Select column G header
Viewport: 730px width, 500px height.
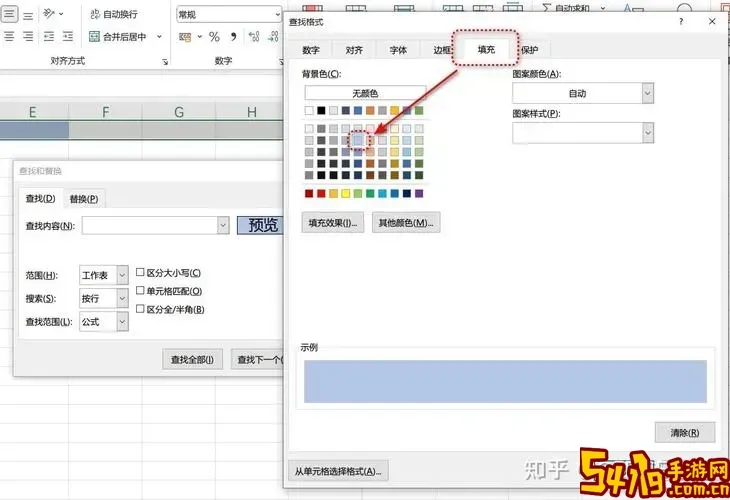coord(179,112)
